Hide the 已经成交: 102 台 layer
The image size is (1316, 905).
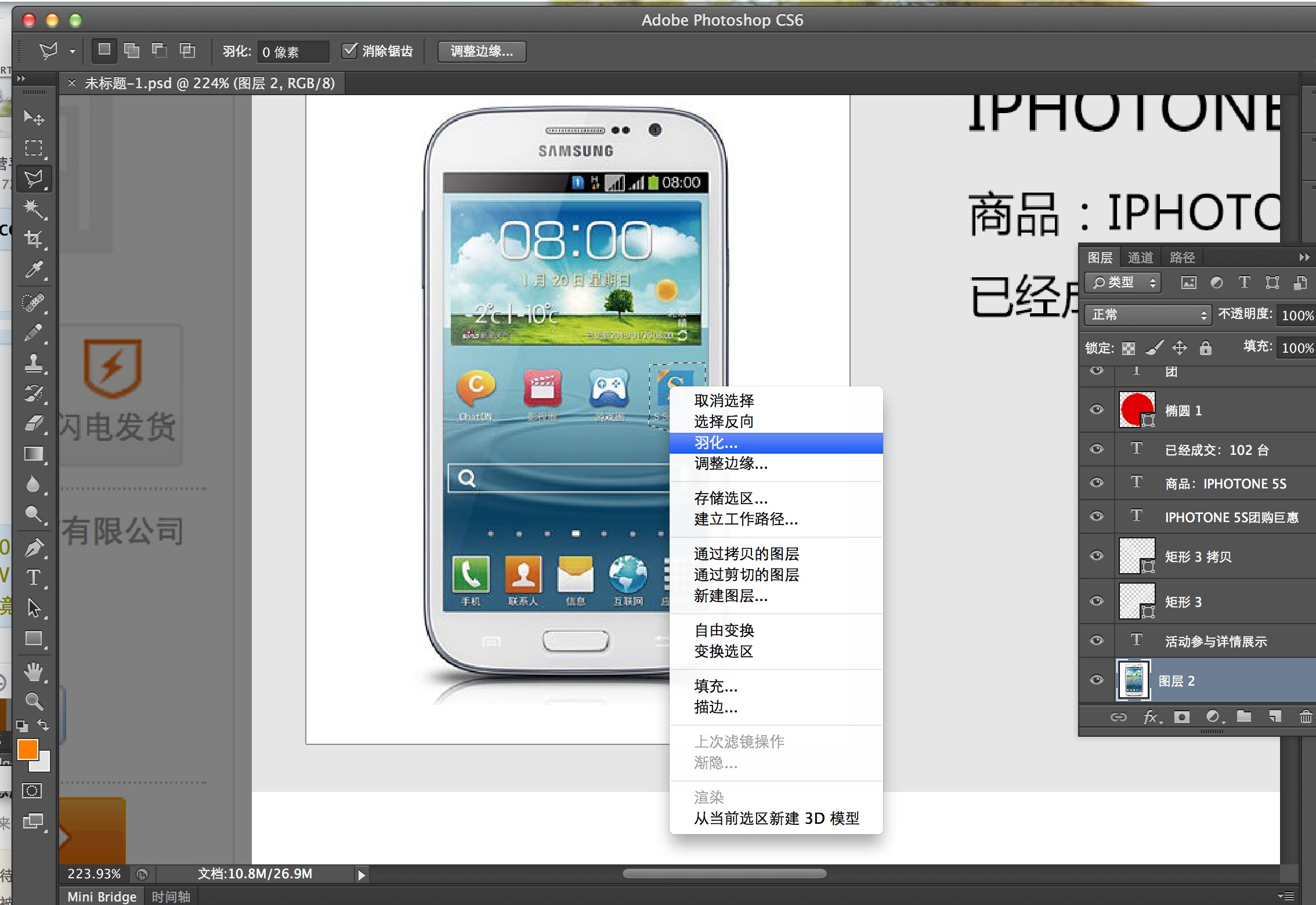1096,449
